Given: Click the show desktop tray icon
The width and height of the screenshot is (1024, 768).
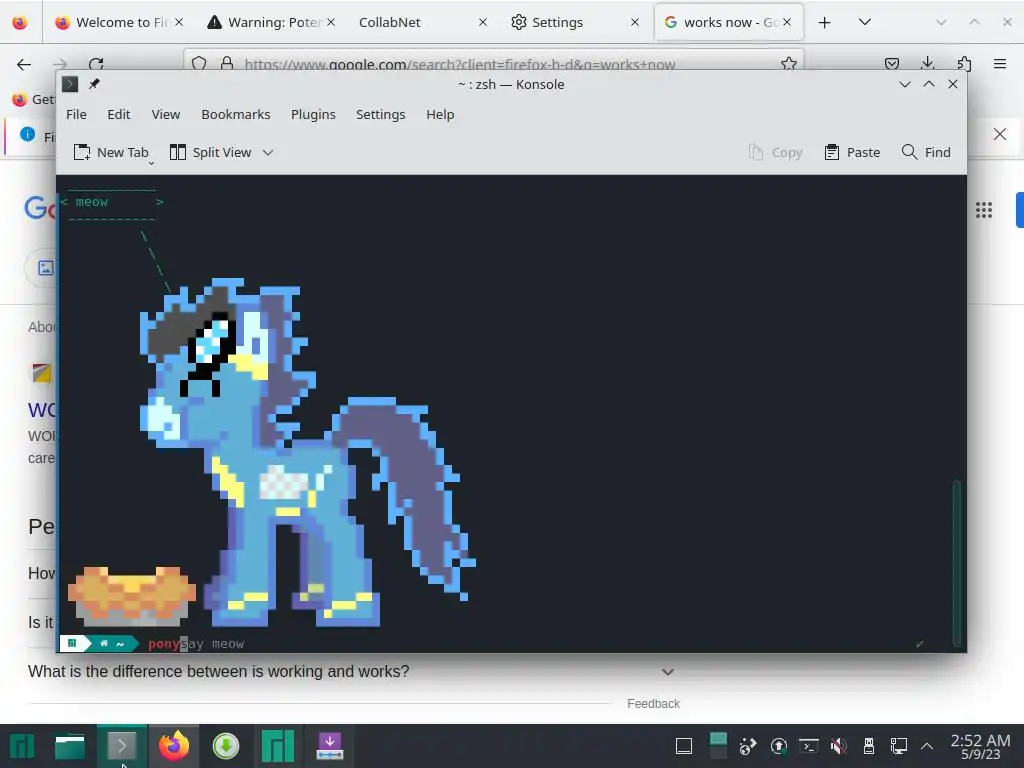Looking at the screenshot, I should click(684, 746).
